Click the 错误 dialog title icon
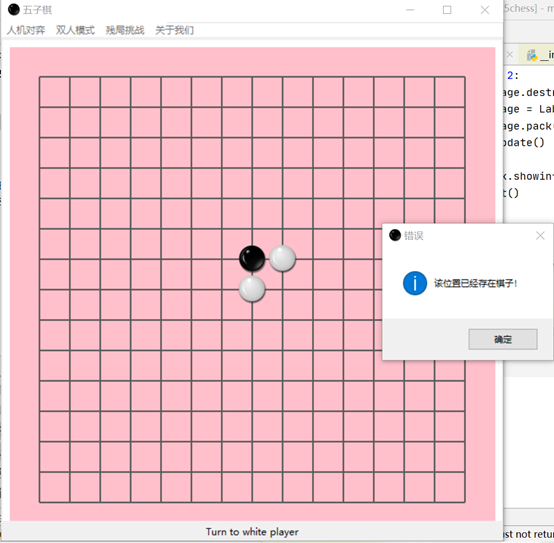Viewport: 554px width, 543px height. (x=395, y=235)
